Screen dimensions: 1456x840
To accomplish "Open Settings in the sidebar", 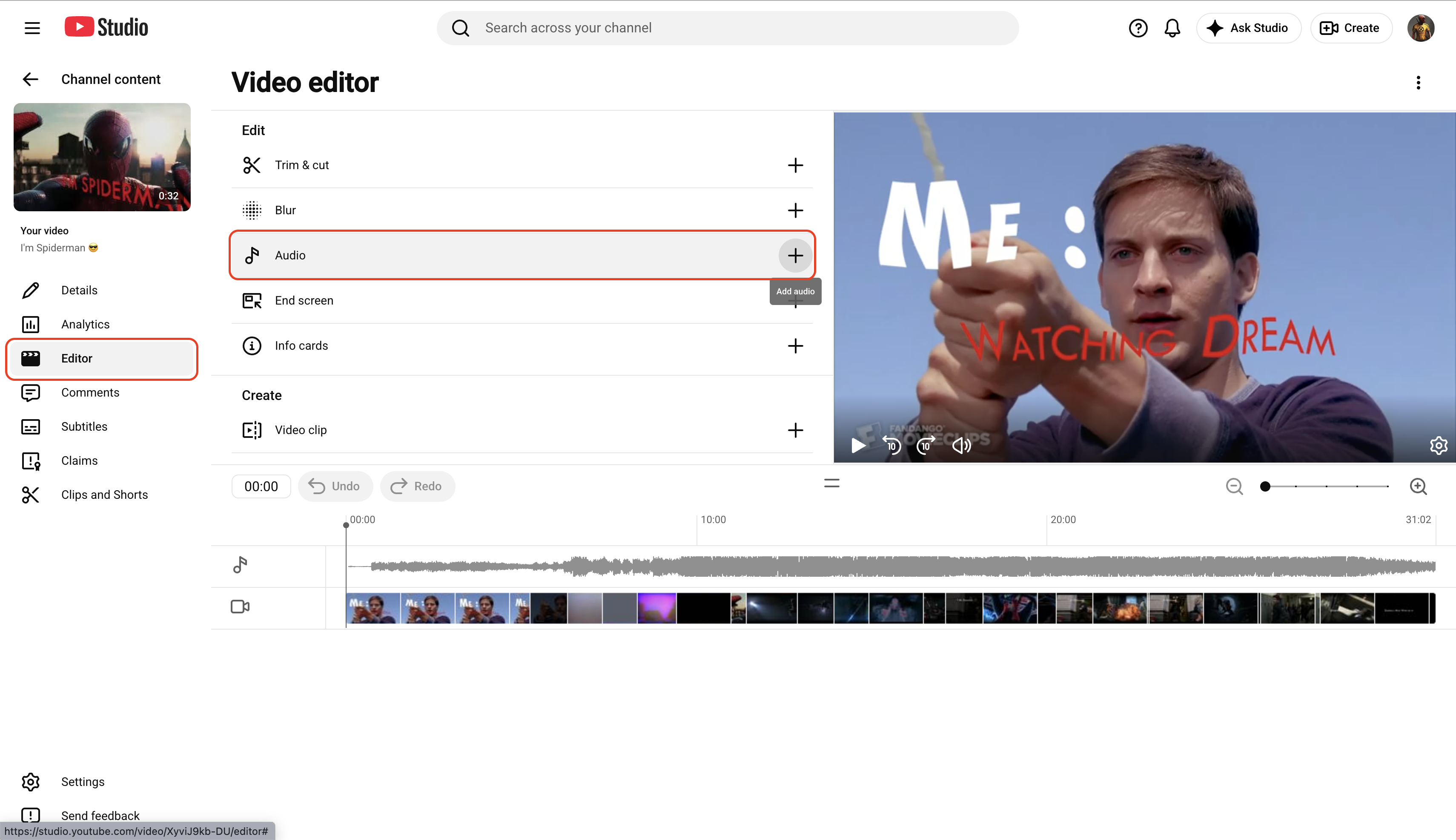I will [x=102, y=782].
